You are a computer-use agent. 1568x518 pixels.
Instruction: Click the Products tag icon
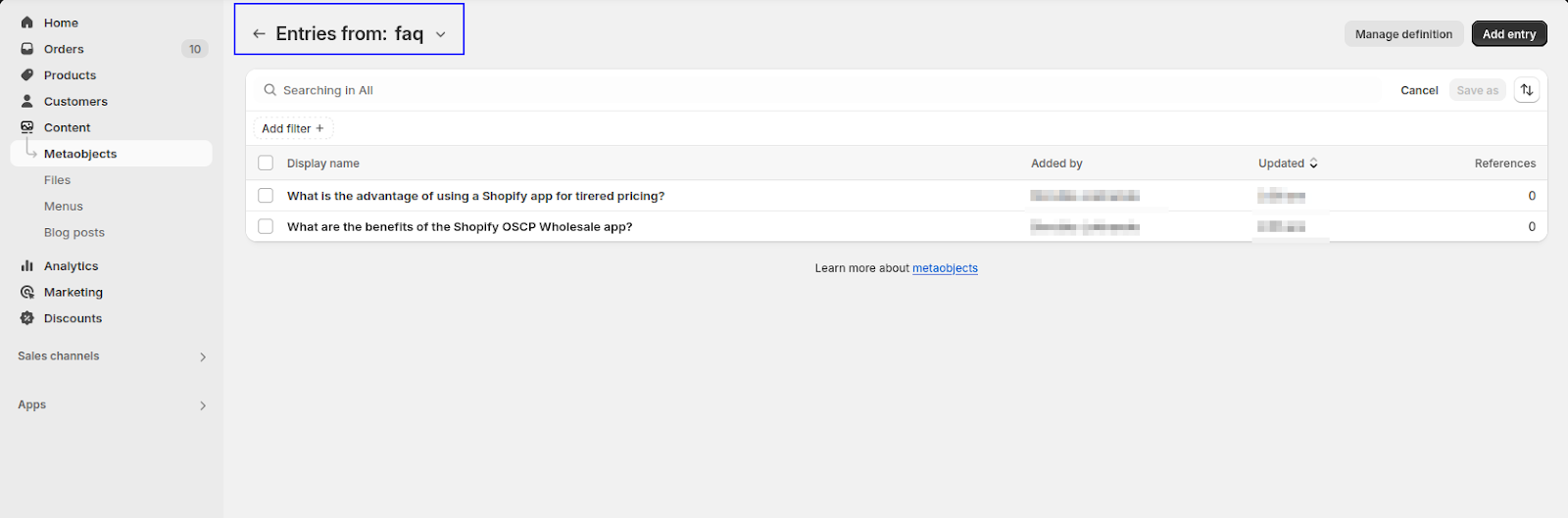point(27,75)
